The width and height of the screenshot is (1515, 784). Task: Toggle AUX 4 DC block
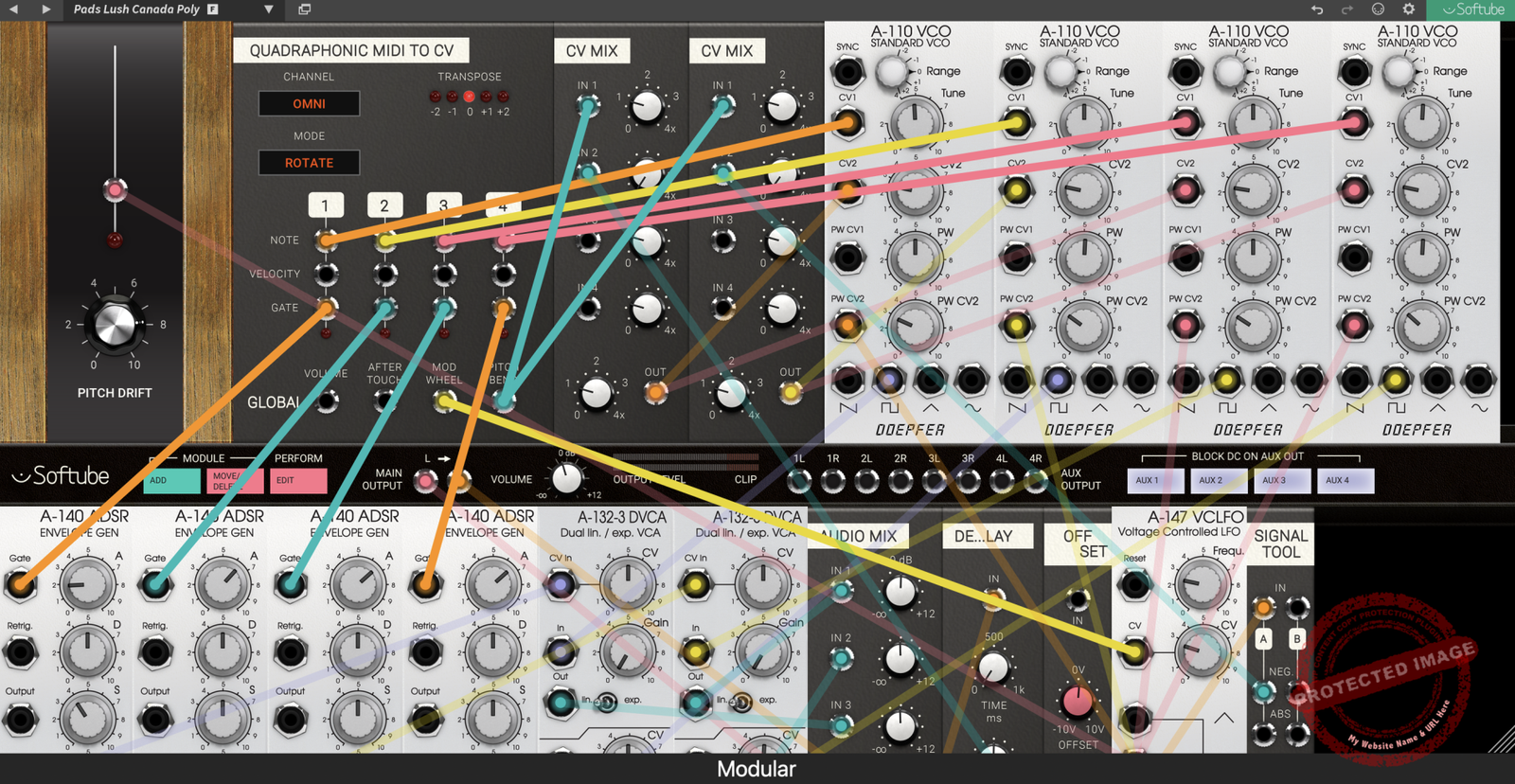tap(1346, 480)
